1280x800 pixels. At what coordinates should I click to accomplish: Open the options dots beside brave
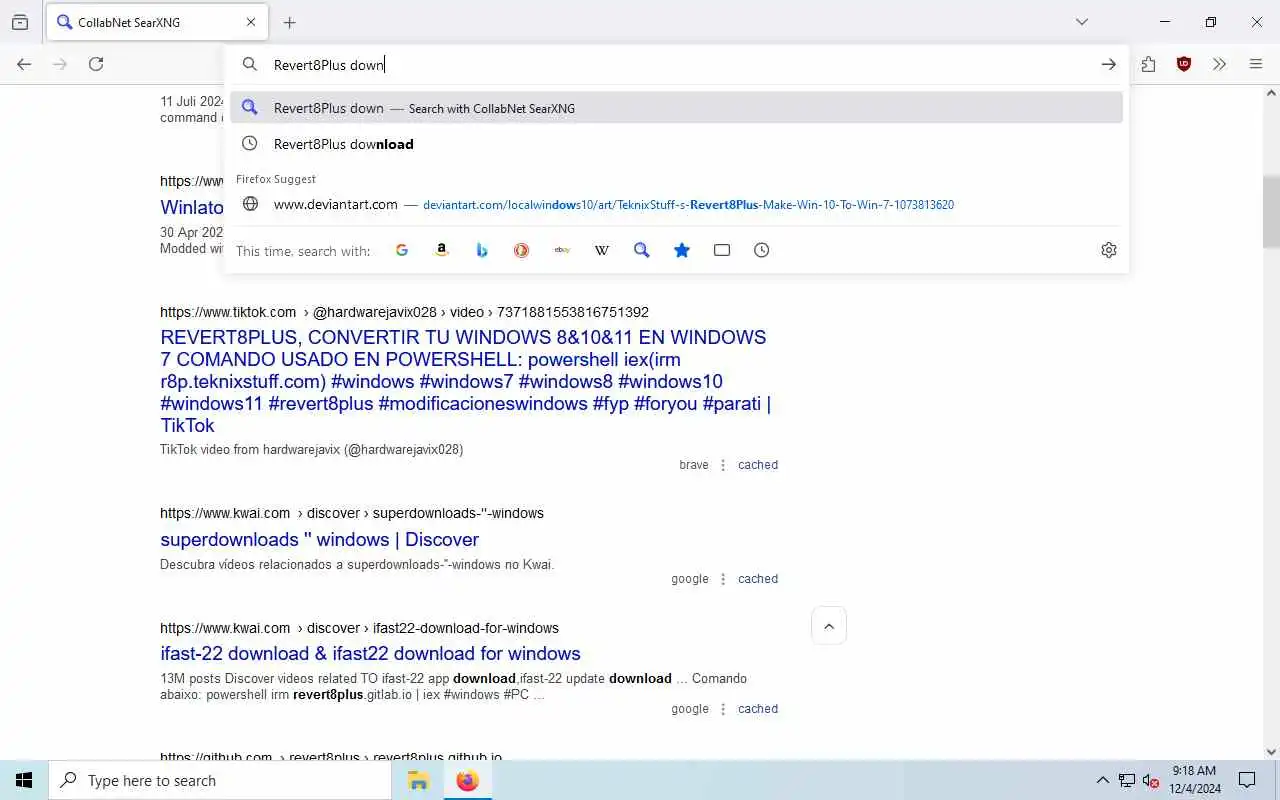point(723,465)
